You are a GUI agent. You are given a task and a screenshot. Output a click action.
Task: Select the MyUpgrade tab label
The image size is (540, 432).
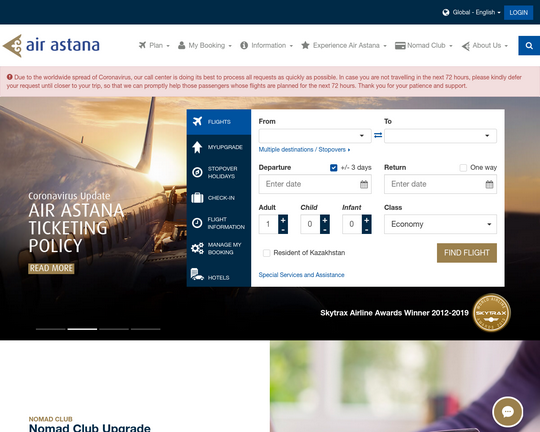(225, 147)
